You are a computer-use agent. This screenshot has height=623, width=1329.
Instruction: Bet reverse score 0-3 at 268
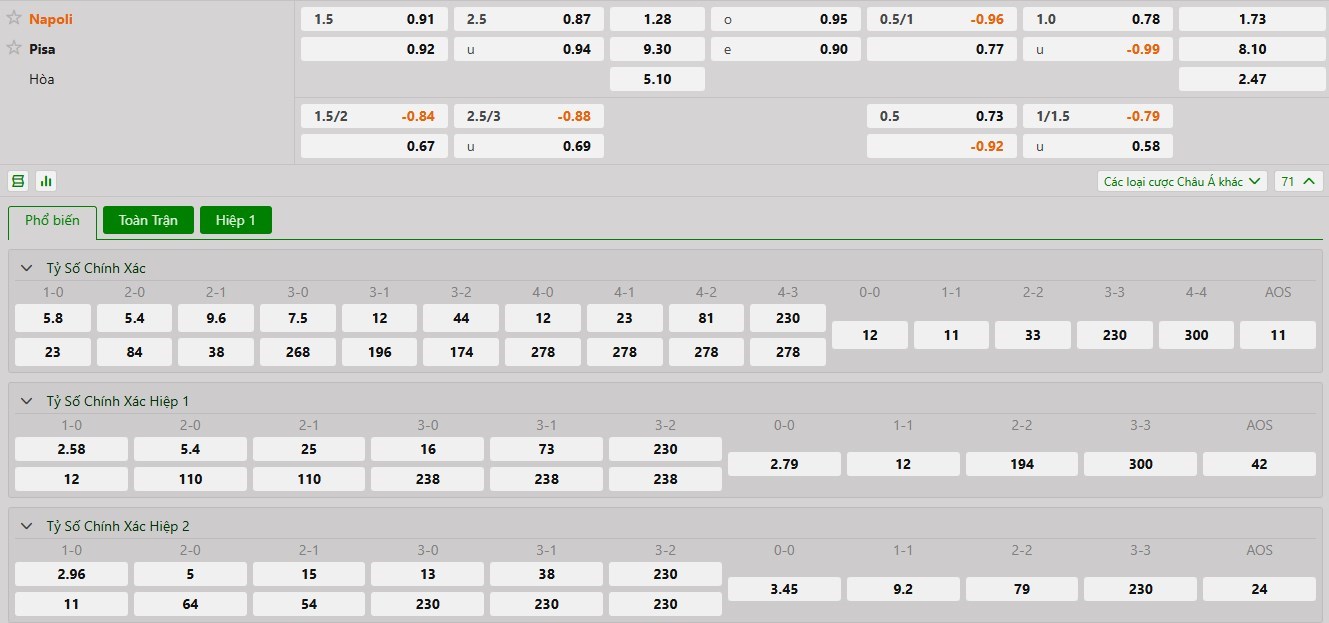tap(298, 352)
